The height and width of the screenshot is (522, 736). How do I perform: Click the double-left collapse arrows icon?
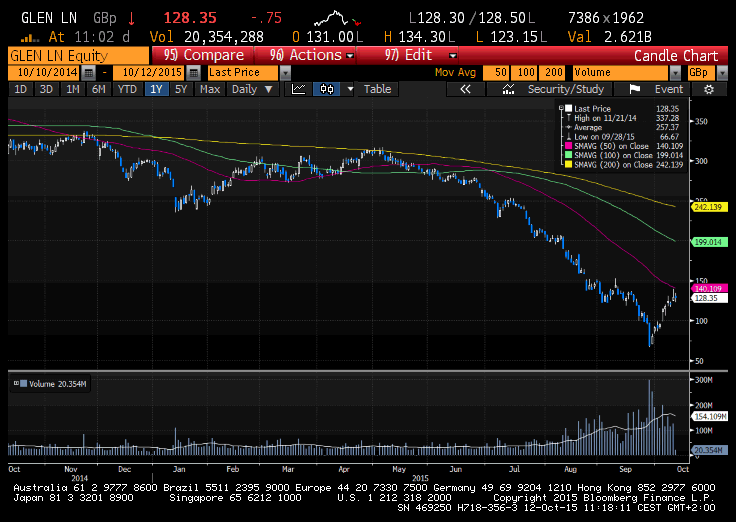click(x=465, y=89)
